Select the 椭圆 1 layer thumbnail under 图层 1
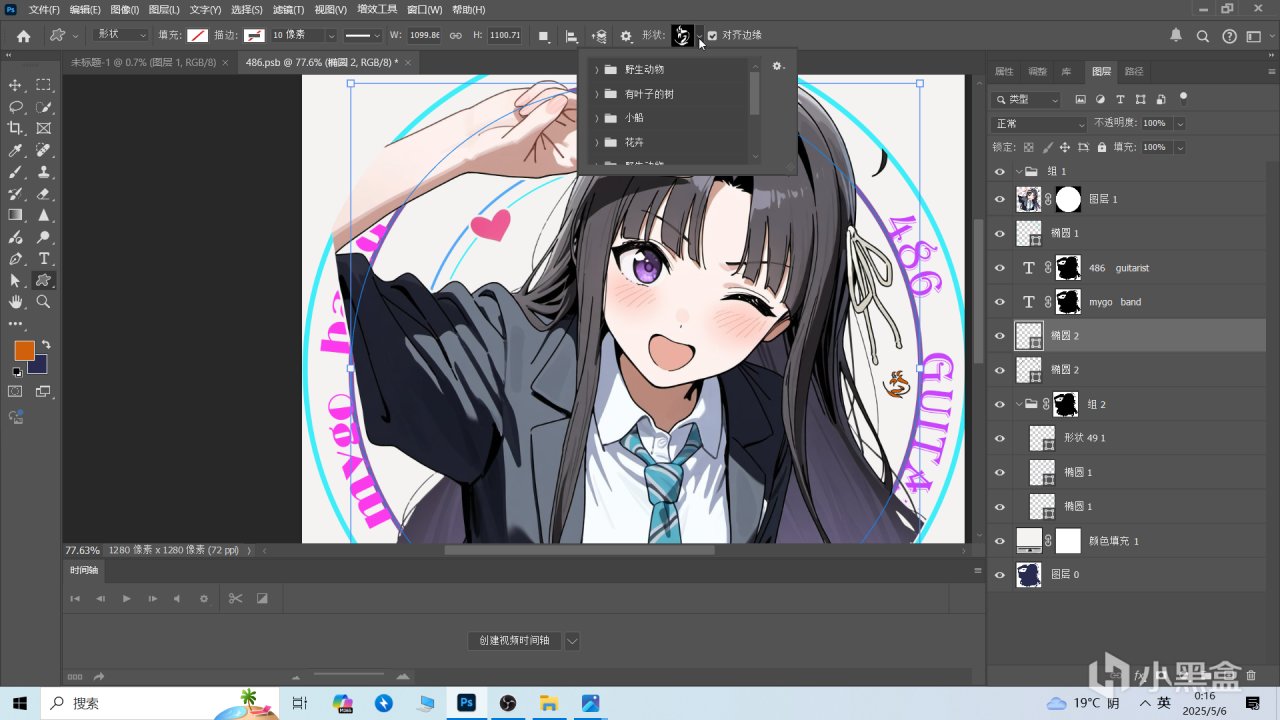This screenshot has width=1280, height=720. tap(1029, 233)
